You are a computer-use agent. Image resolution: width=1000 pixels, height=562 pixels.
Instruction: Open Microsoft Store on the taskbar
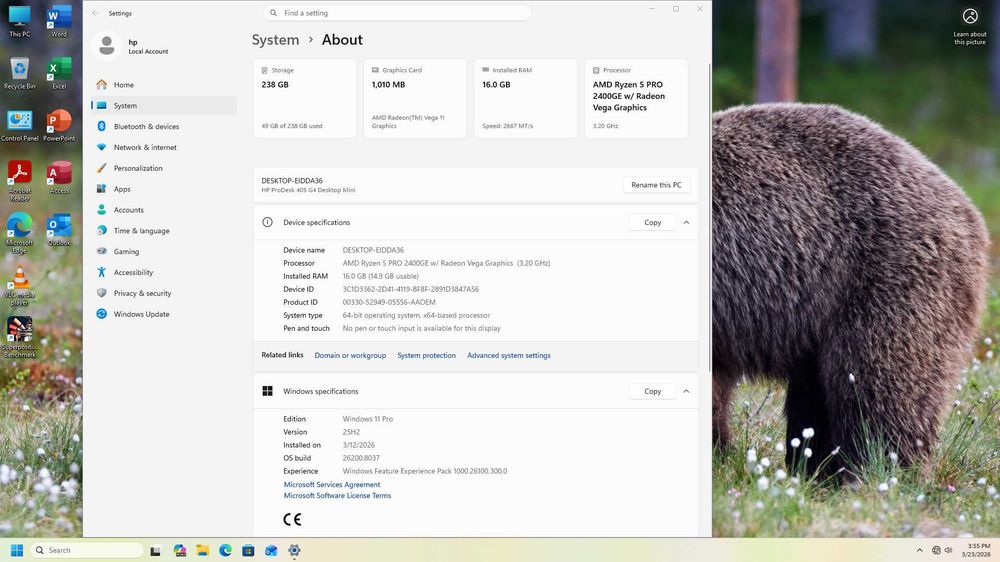click(x=248, y=551)
